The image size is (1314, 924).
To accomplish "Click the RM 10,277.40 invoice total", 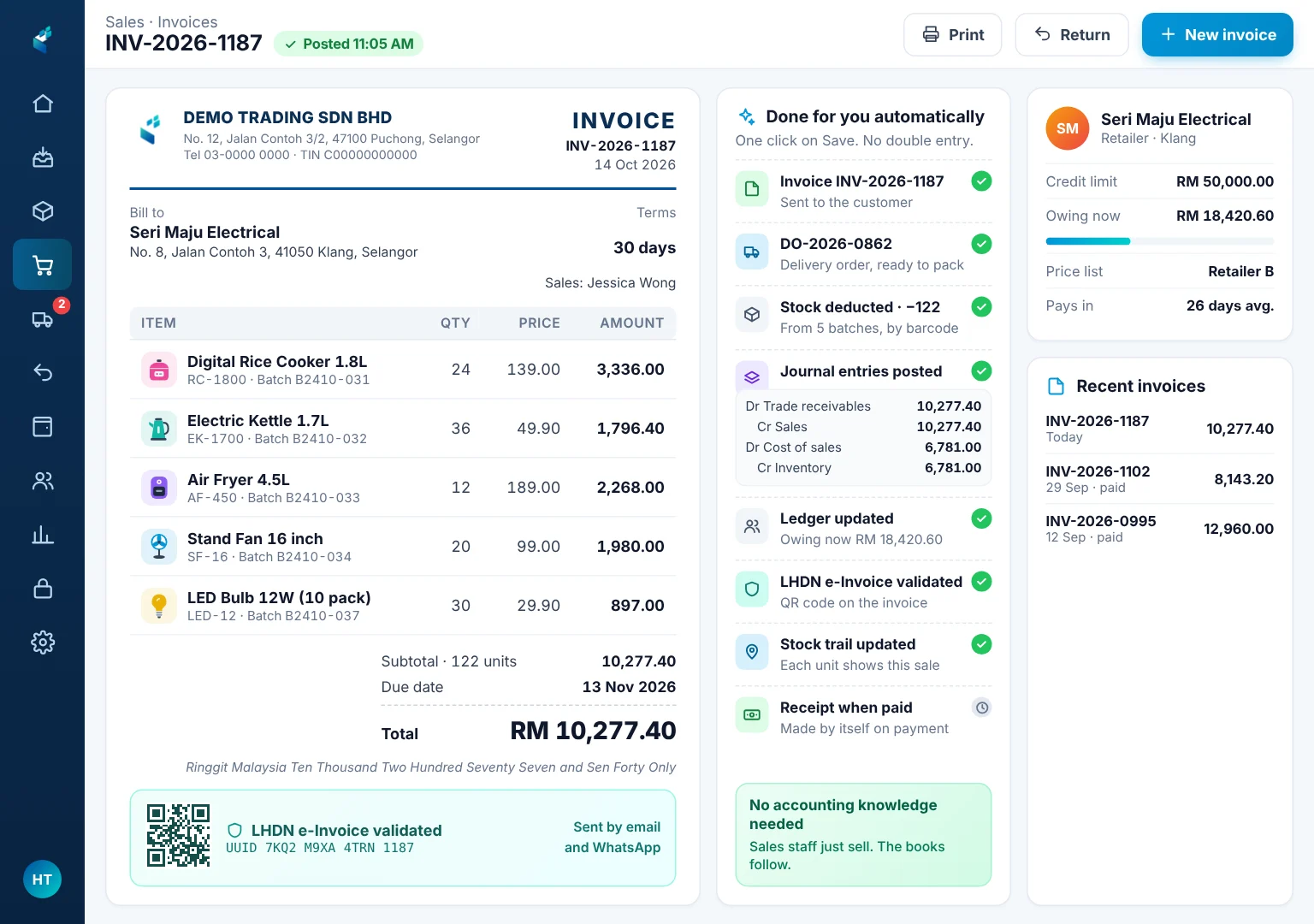I will pos(593,731).
